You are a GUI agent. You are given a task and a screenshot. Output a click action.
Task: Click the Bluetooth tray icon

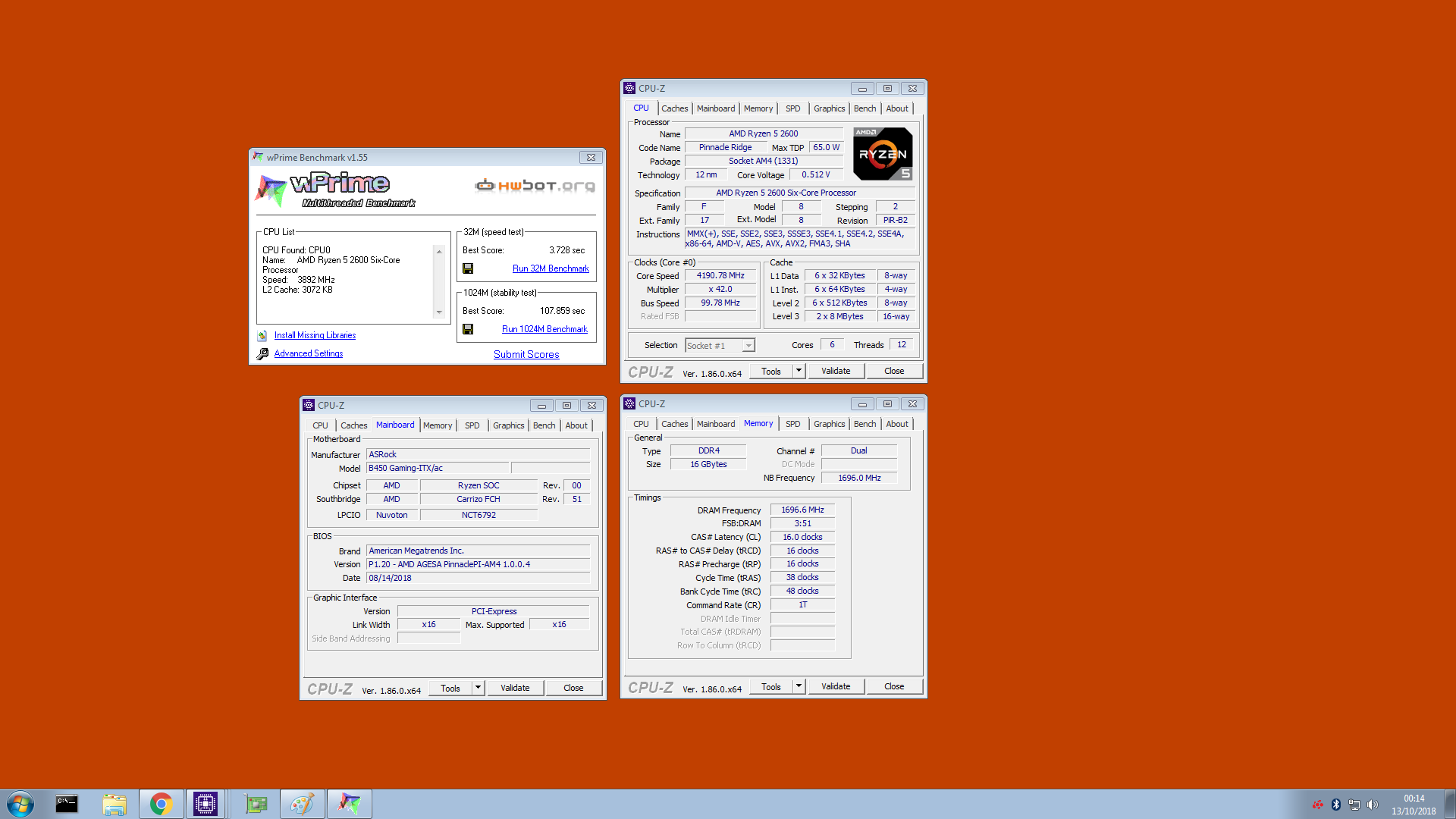tap(1336, 805)
